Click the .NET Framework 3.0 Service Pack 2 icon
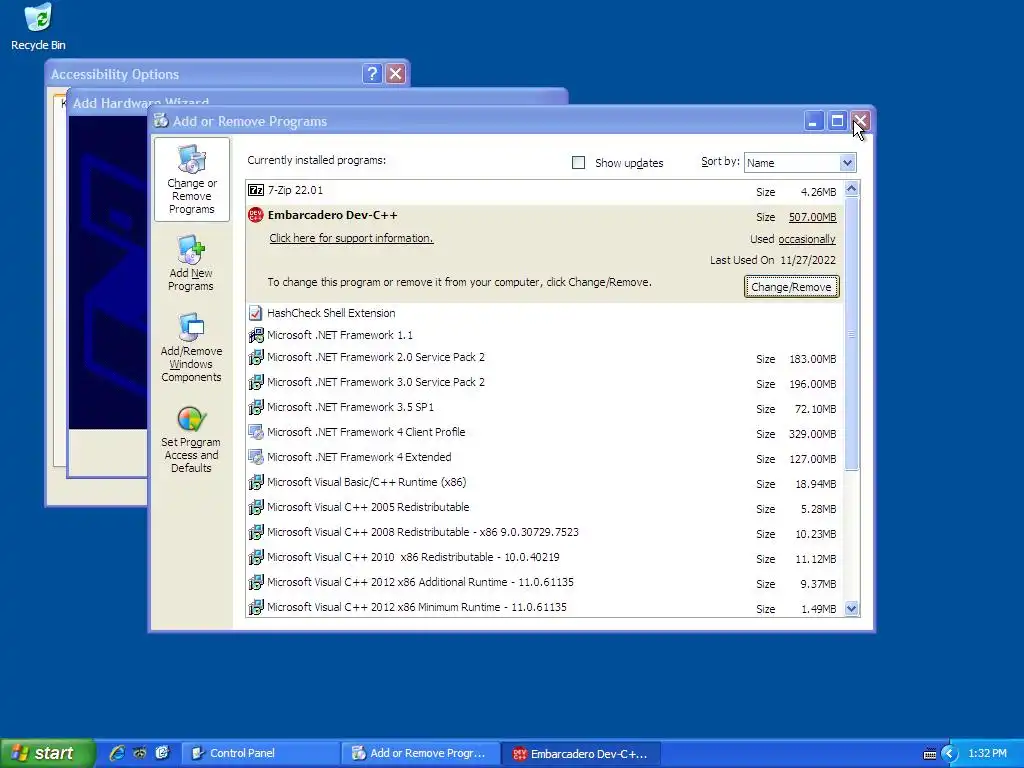1024x768 pixels. (256, 383)
